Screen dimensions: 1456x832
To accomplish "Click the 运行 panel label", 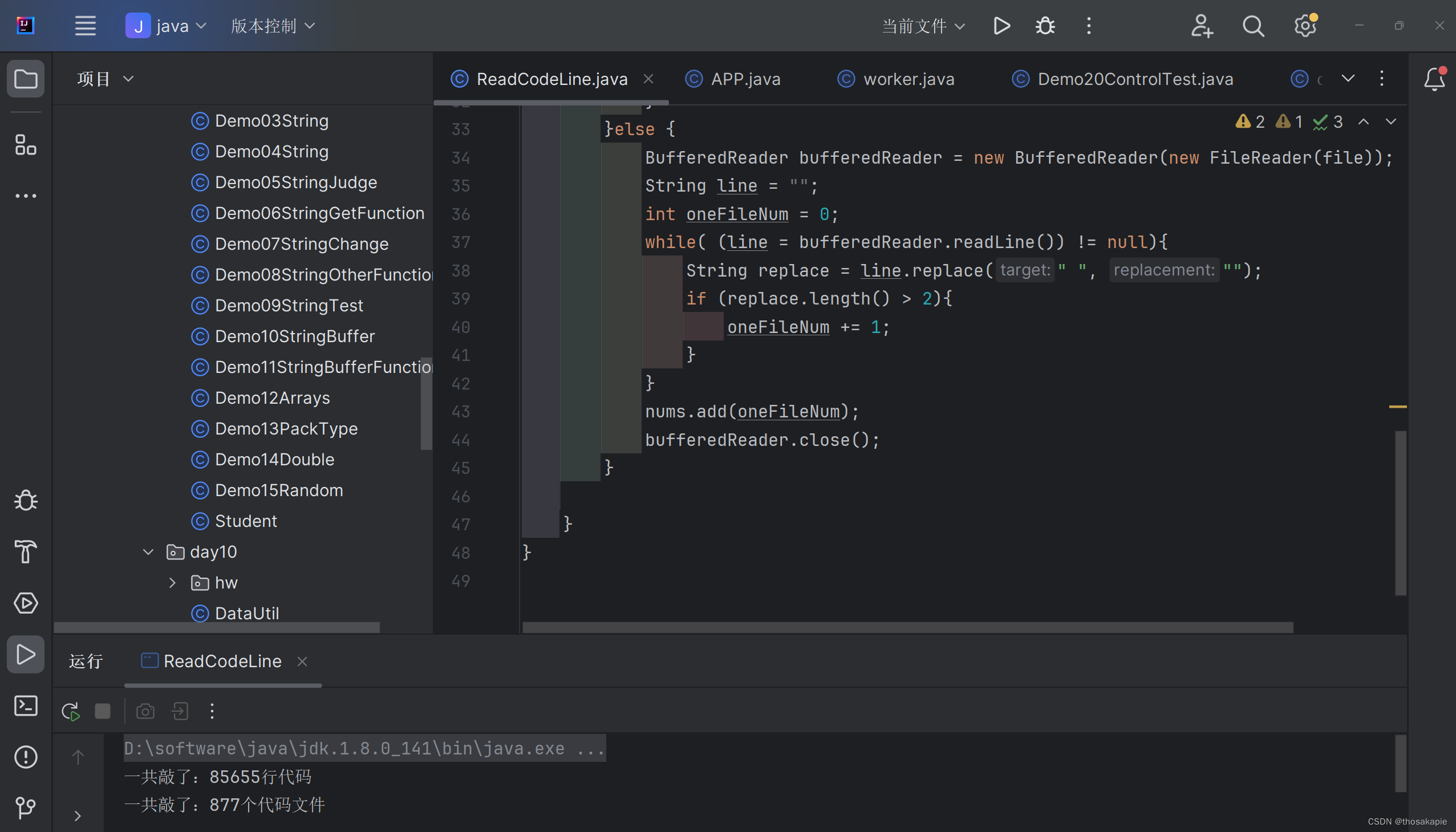I will 86,661.
